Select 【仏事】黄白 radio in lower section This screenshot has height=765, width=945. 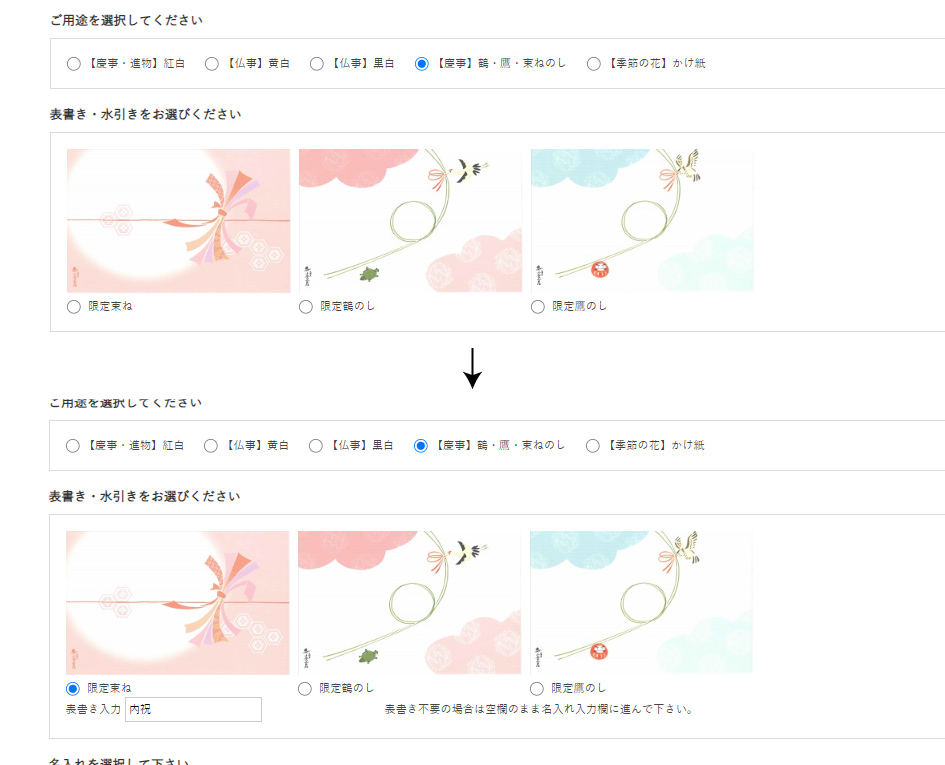(x=210, y=446)
